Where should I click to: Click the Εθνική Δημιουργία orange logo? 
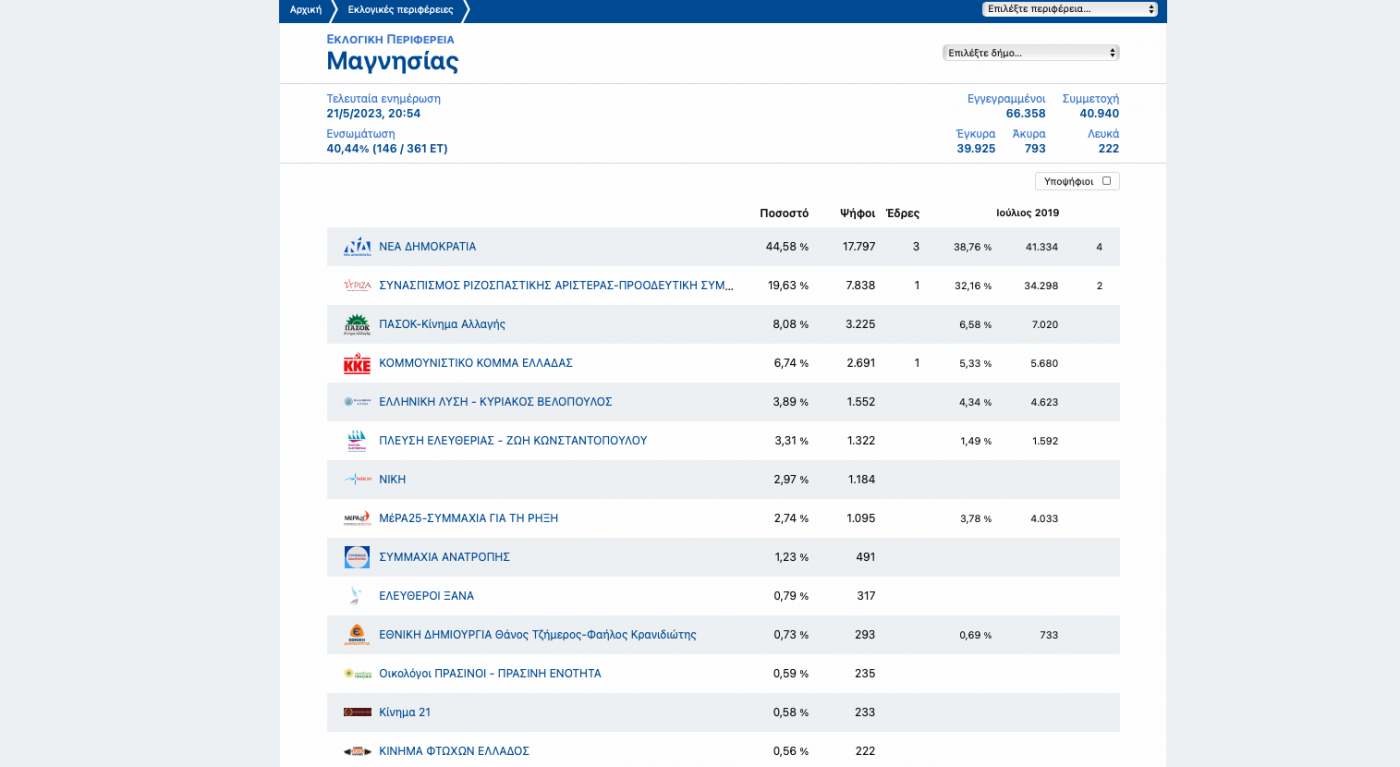point(357,635)
